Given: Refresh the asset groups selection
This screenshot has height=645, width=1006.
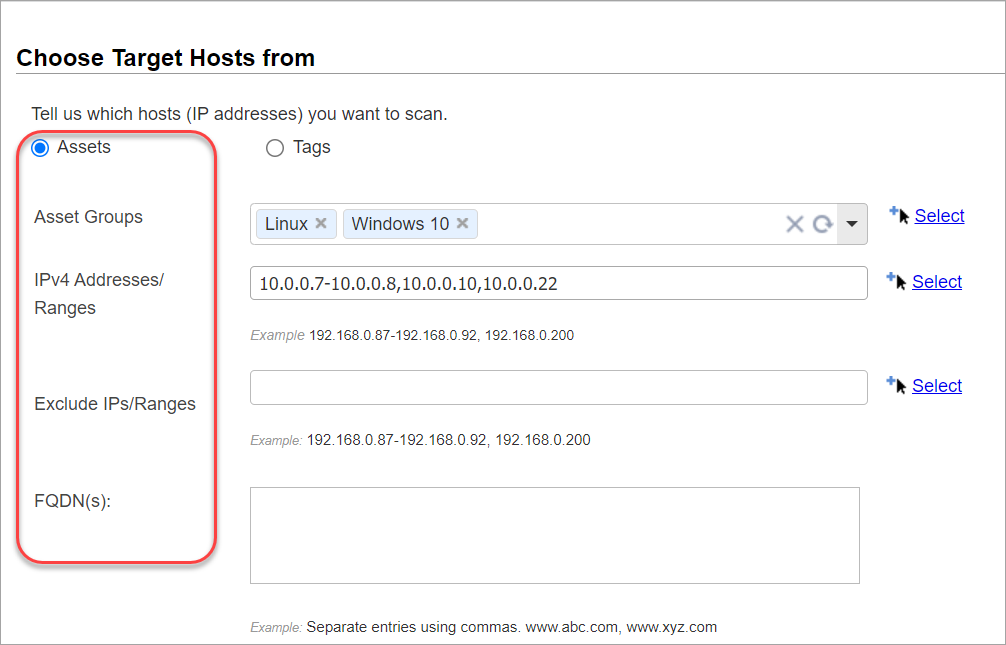Looking at the screenshot, I should coord(822,224).
